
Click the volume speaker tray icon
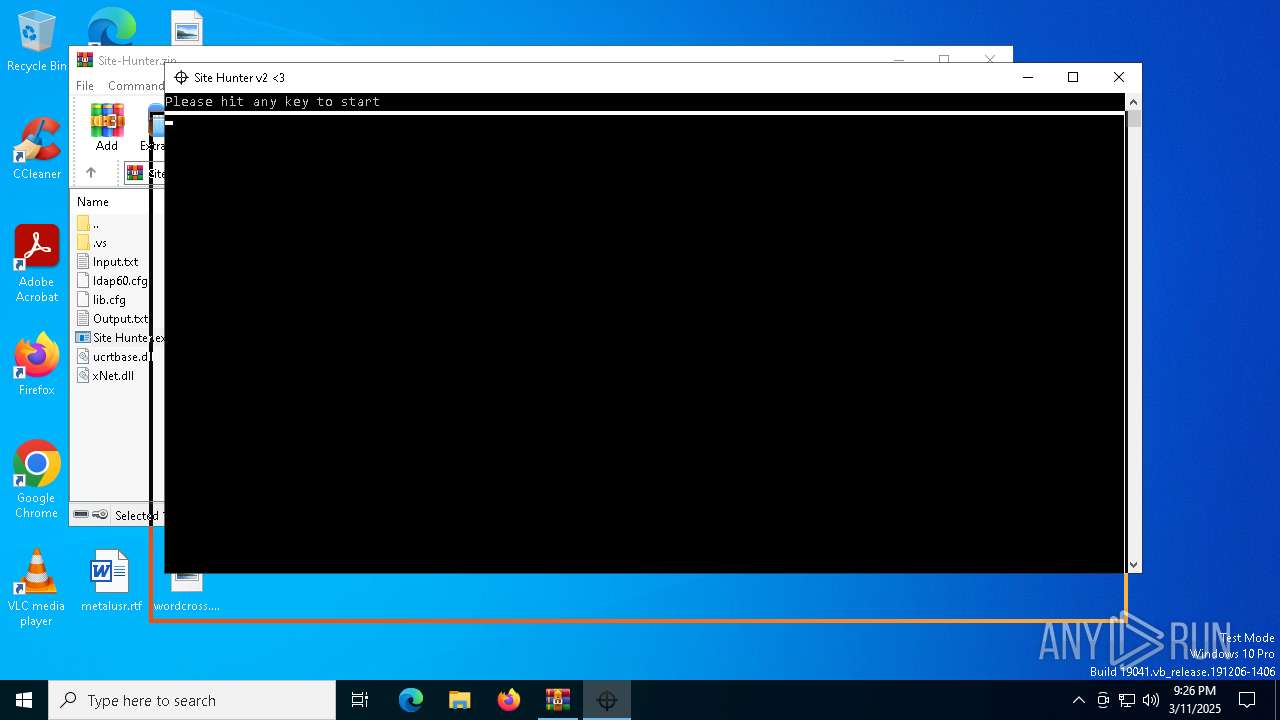(1151, 700)
